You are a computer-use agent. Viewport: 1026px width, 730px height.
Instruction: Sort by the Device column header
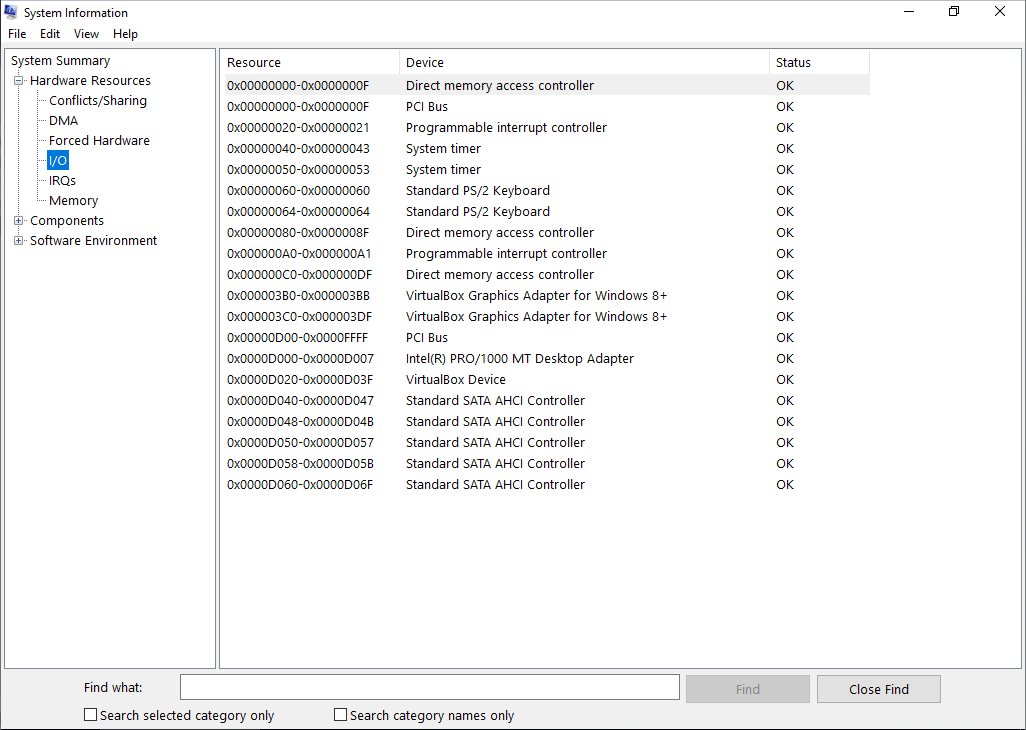(x=584, y=62)
